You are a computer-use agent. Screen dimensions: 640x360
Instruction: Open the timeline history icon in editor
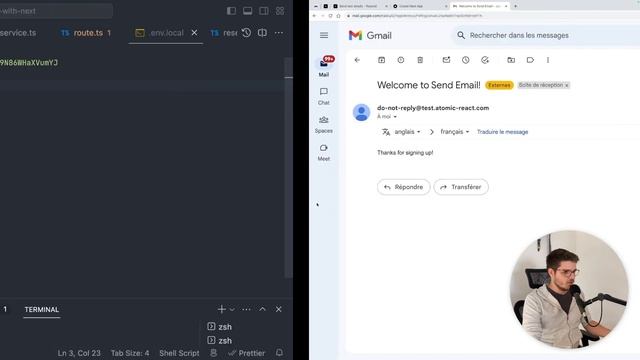point(246,33)
